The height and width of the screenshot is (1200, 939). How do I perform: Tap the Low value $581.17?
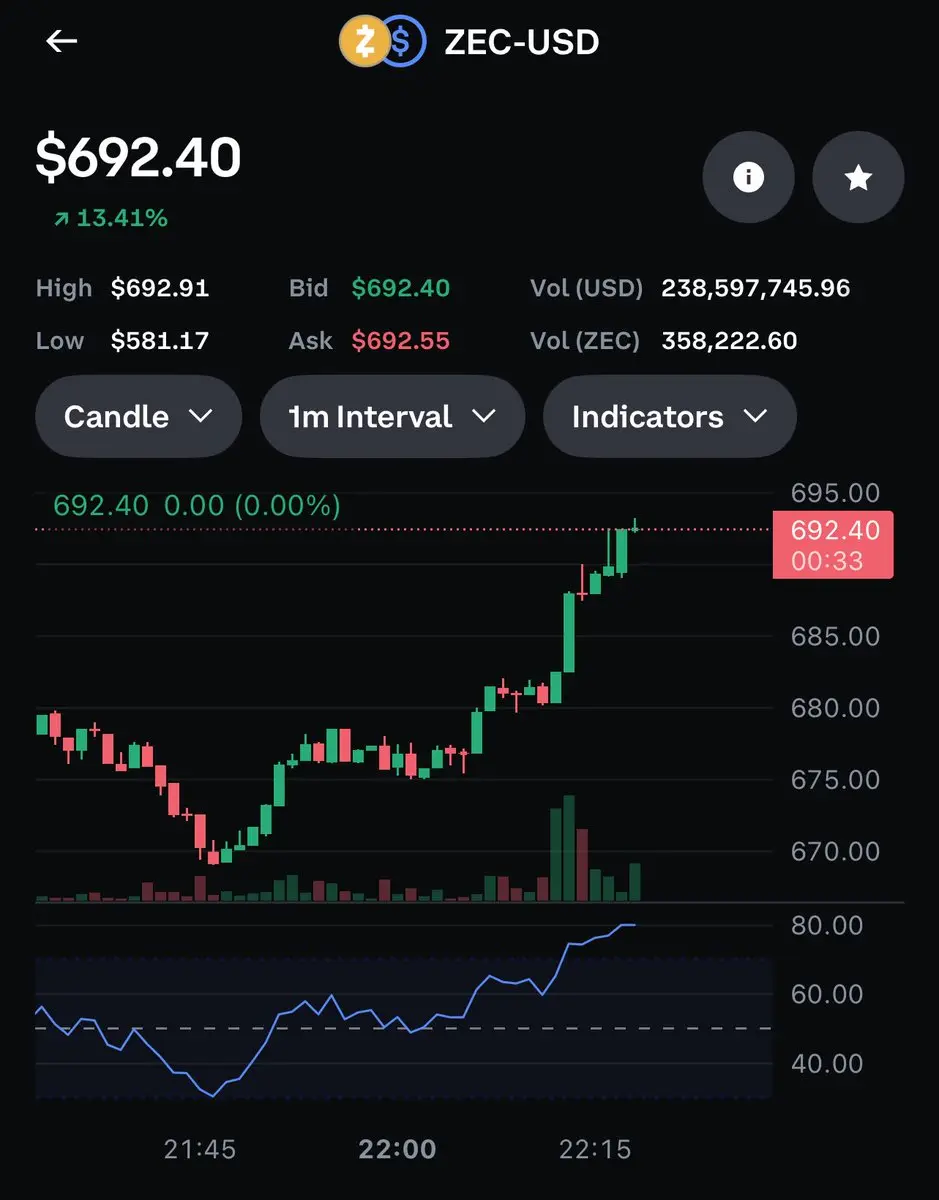click(x=160, y=341)
